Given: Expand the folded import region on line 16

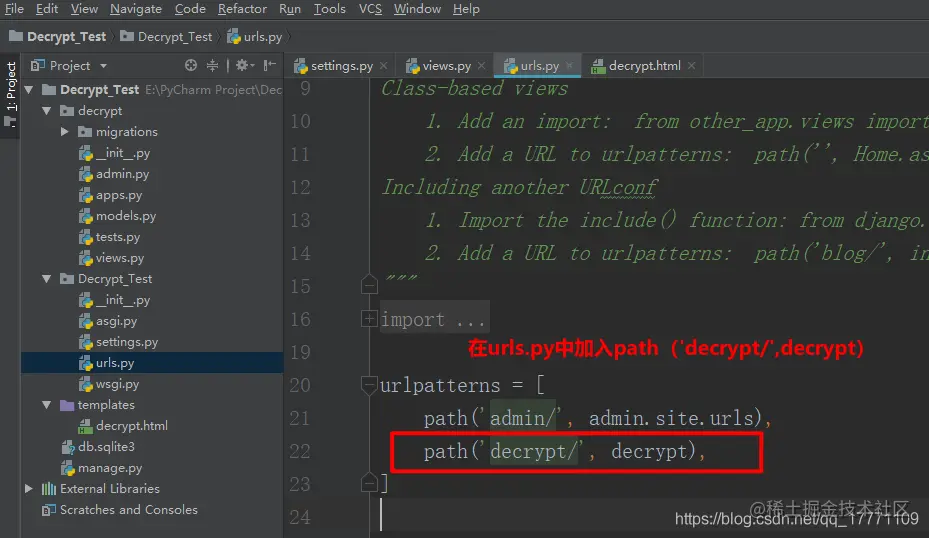Looking at the screenshot, I should pos(369,319).
